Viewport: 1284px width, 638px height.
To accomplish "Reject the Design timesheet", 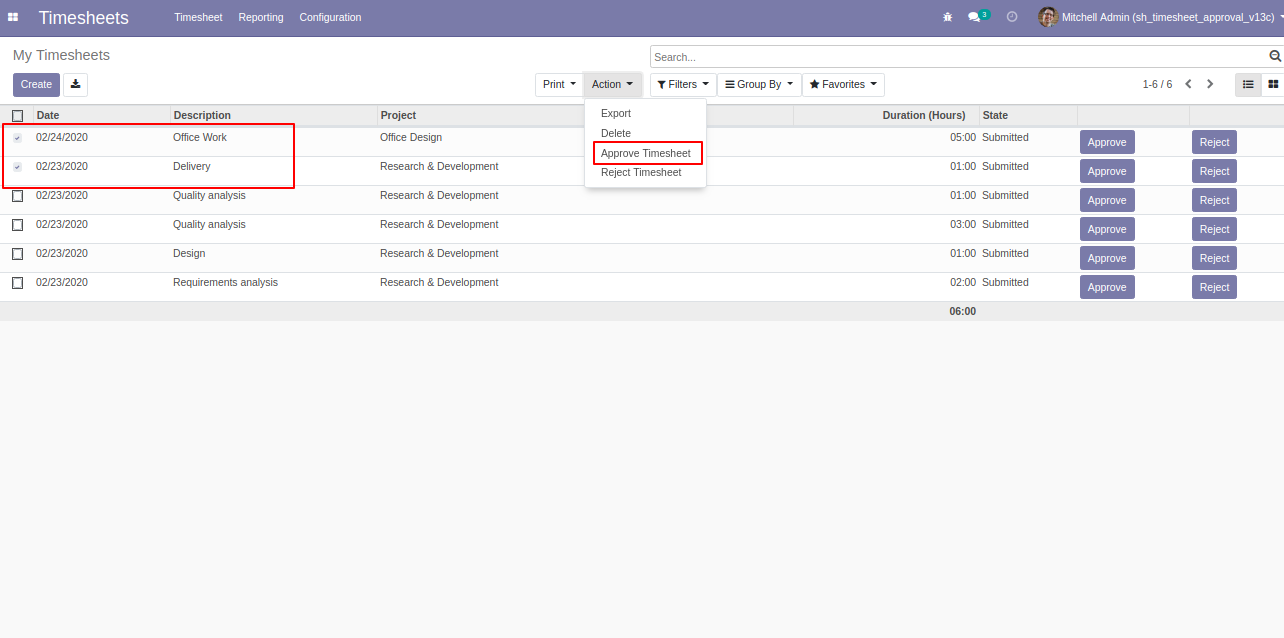I will click(1214, 258).
